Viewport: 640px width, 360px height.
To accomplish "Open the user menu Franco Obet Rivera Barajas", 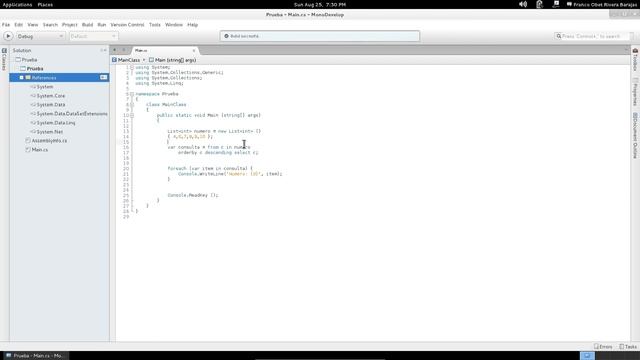I will point(602,4).
